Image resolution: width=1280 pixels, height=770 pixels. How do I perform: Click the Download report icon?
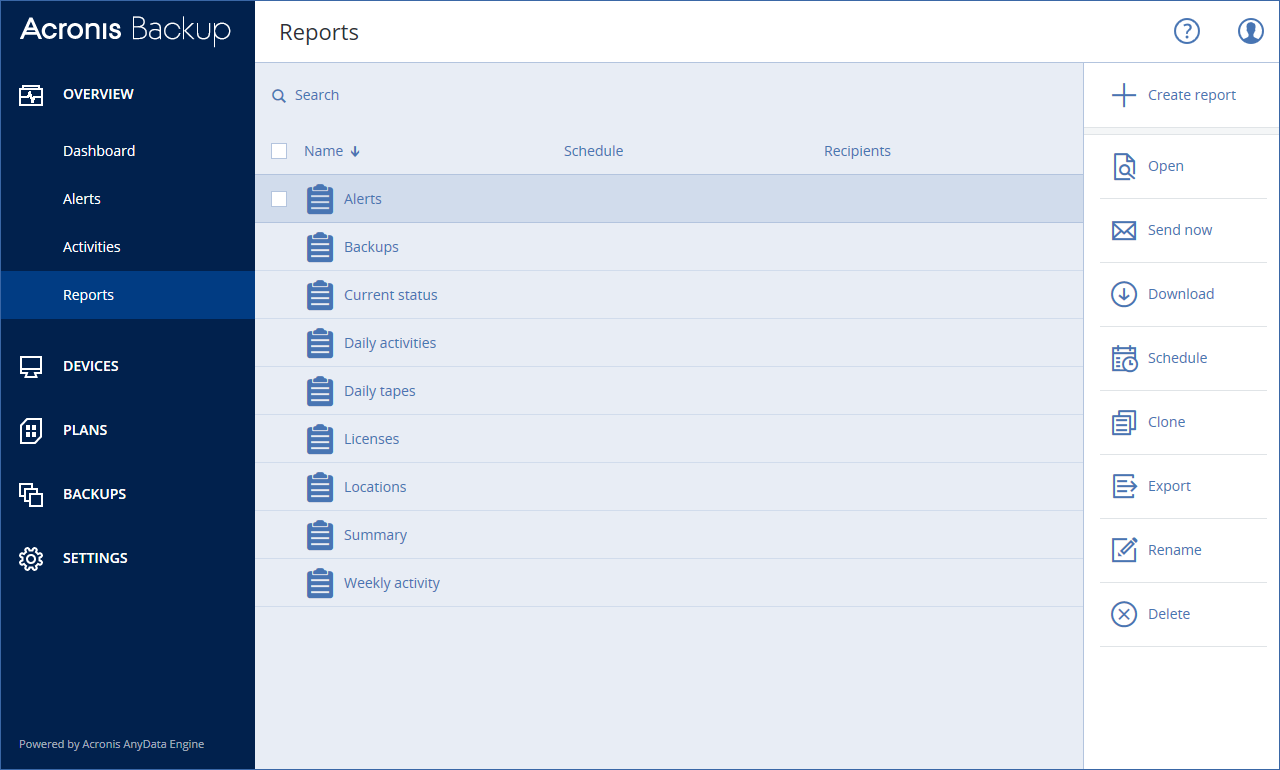1123,294
